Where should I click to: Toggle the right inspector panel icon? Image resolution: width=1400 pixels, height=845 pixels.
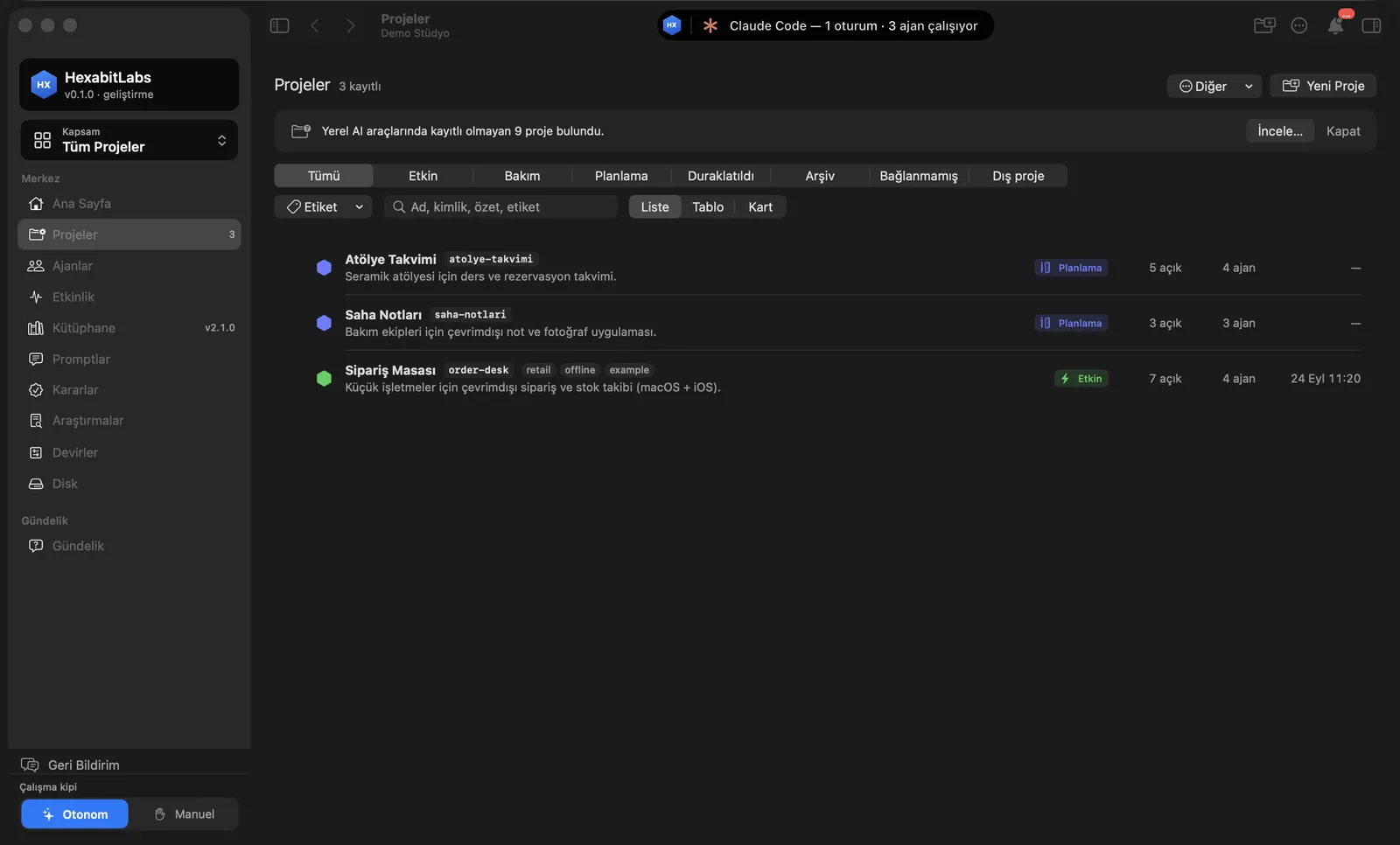[x=1371, y=25]
